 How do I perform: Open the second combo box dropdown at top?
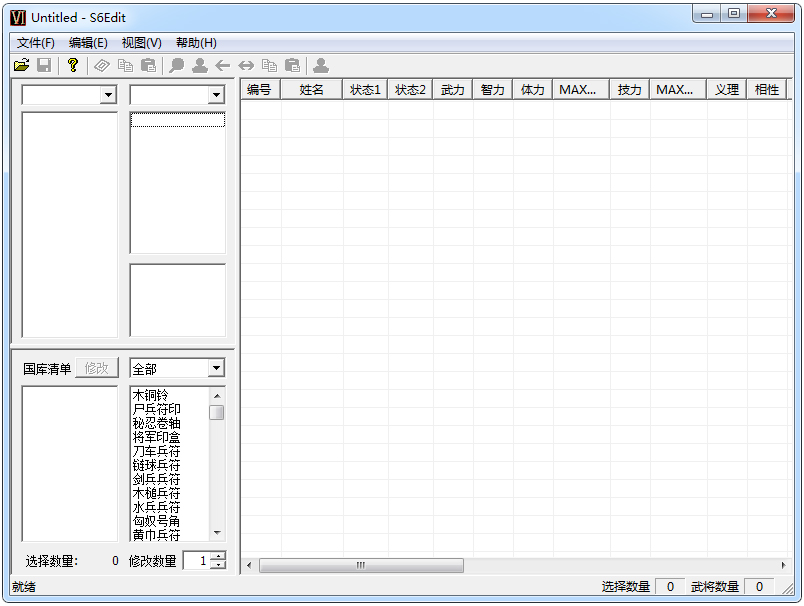coord(218,94)
